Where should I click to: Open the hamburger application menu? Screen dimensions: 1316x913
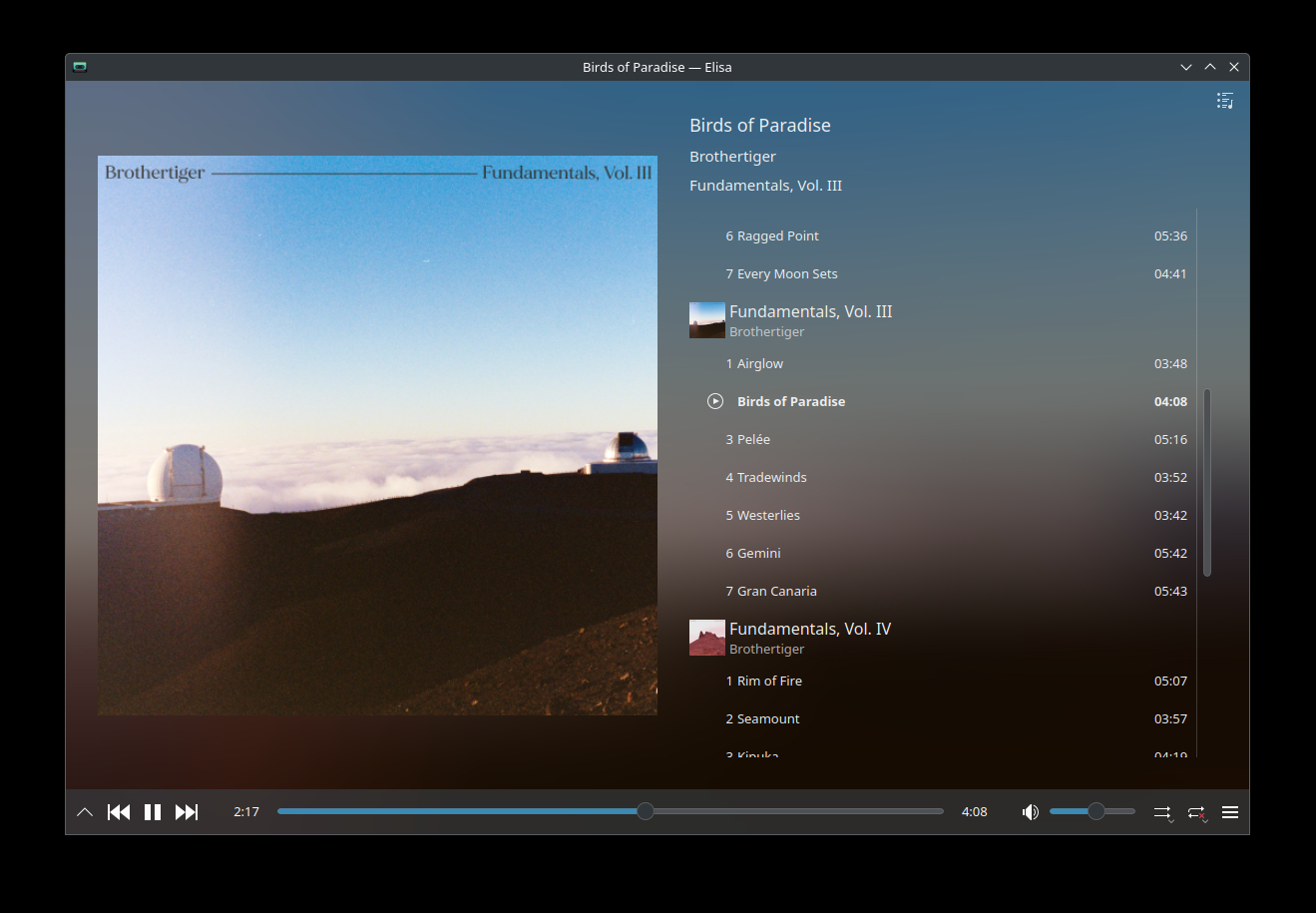click(x=1230, y=812)
